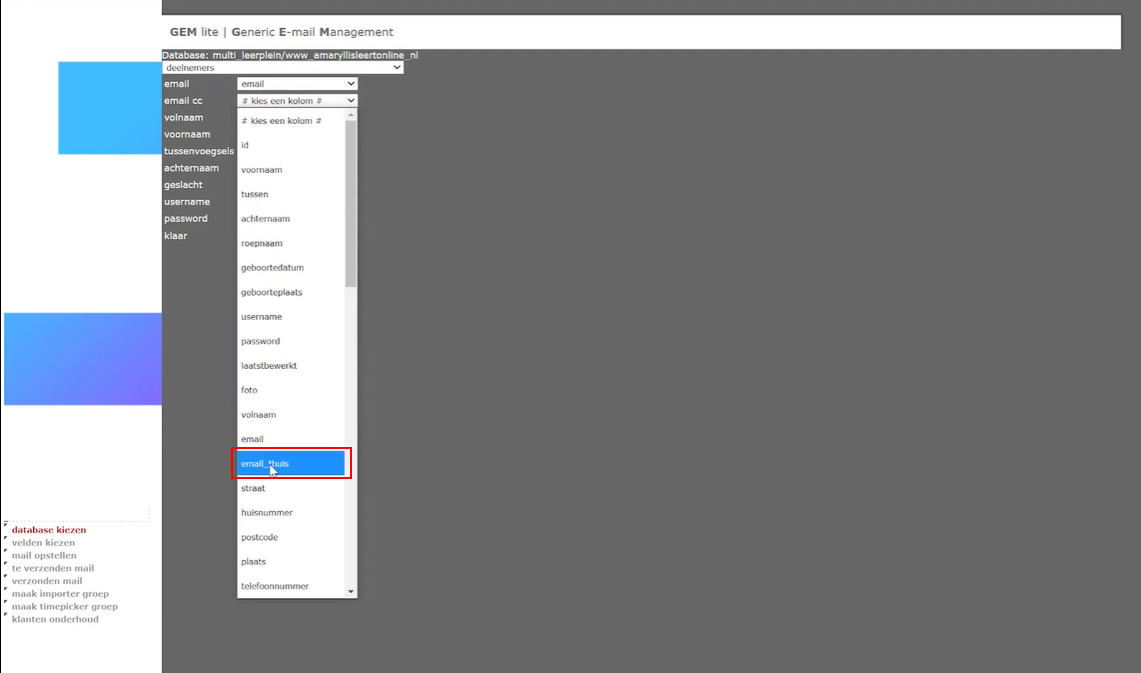The height and width of the screenshot is (673, 1141).
Task: Open 'te verzenden mail' link
Action: point(53,568)
